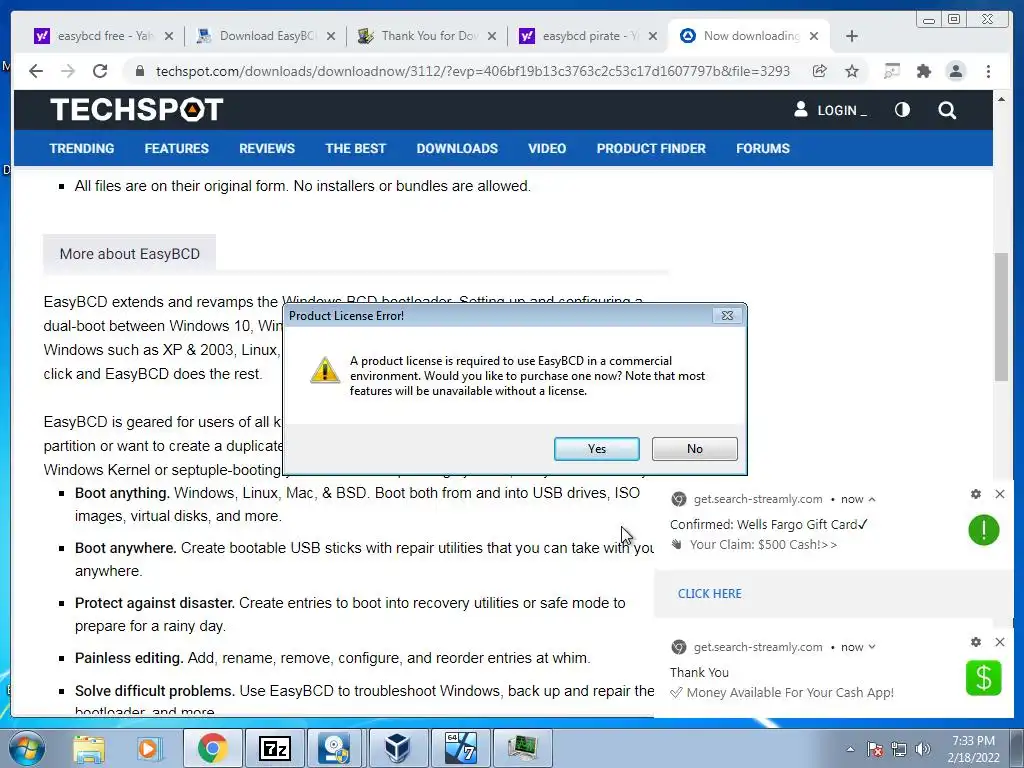Show hidden system tray icons arrow

(x=850, y=749)
